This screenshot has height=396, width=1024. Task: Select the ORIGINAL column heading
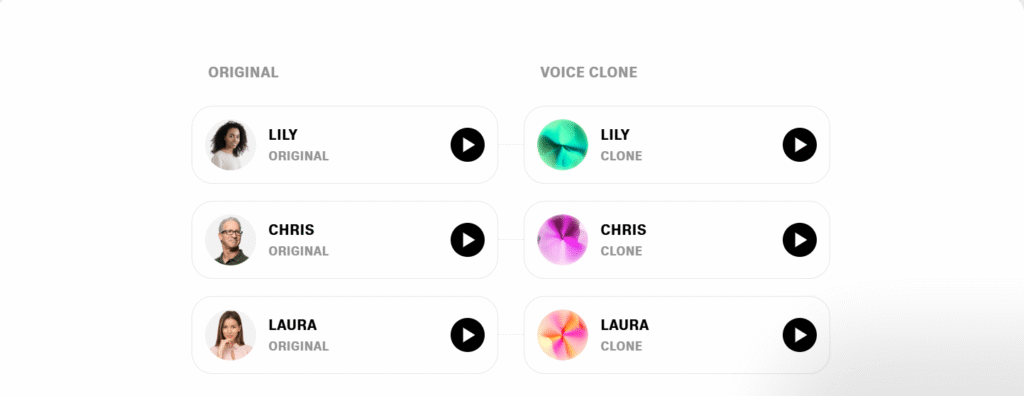[243, 73]
